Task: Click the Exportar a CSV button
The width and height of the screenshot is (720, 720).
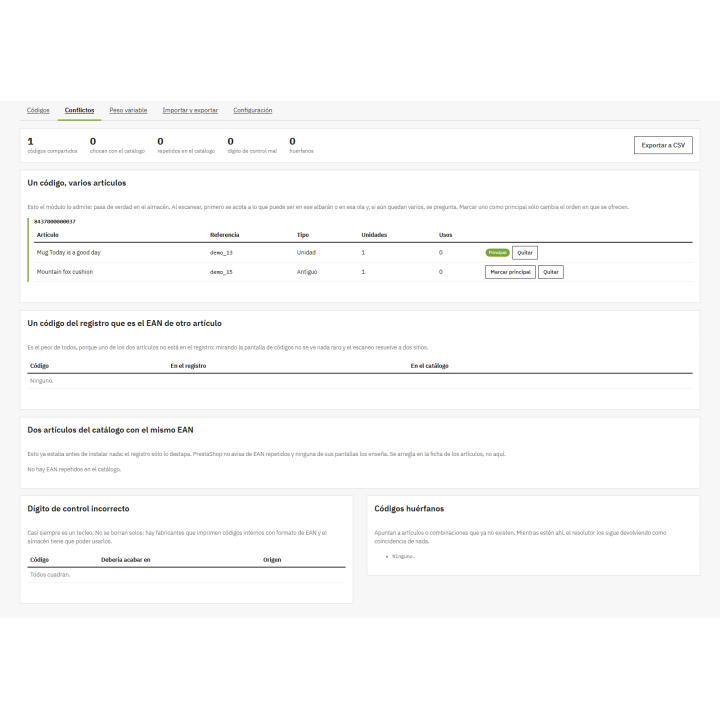Action: 663,145
